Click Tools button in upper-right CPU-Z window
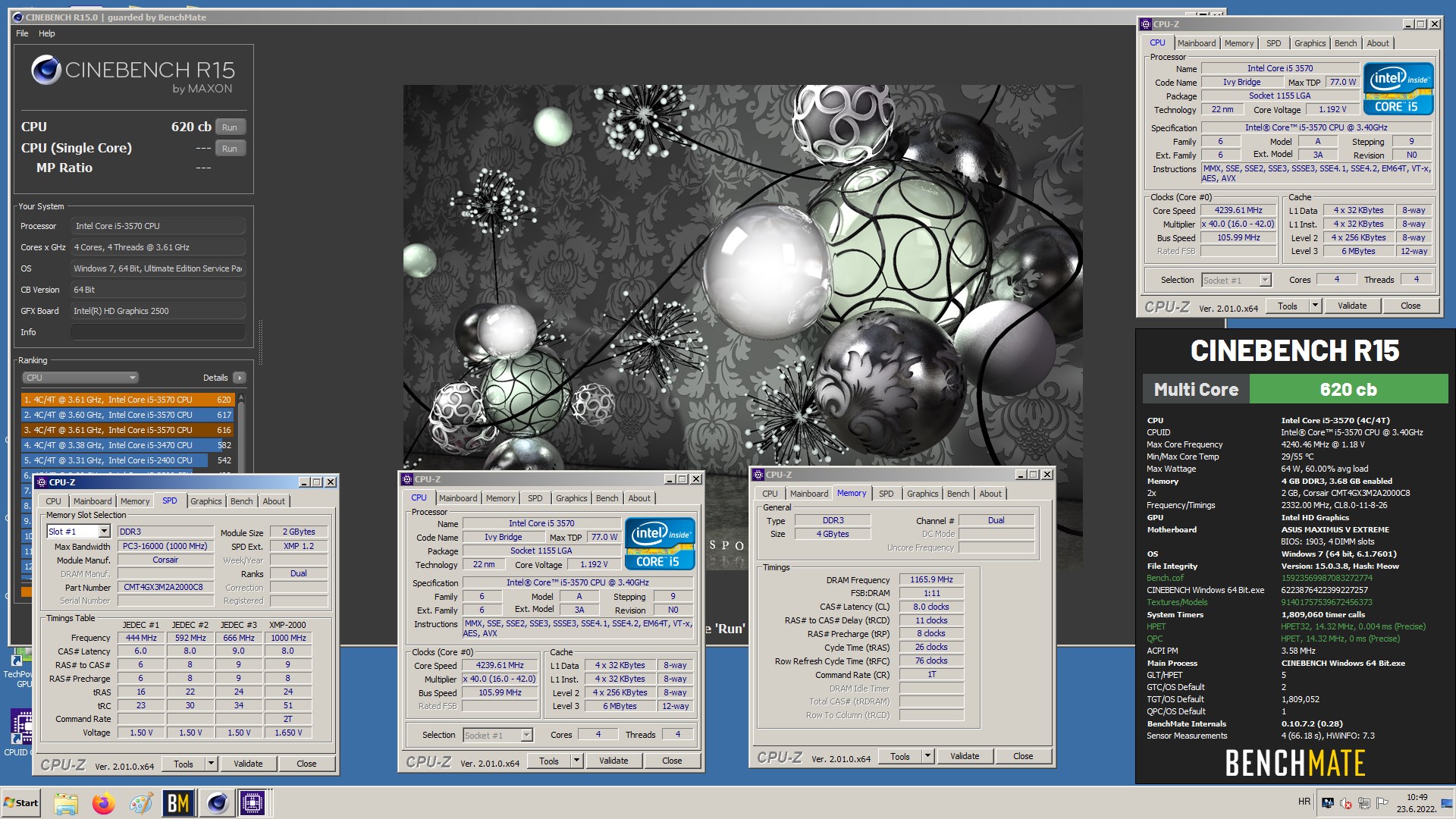 point(1288,306)
